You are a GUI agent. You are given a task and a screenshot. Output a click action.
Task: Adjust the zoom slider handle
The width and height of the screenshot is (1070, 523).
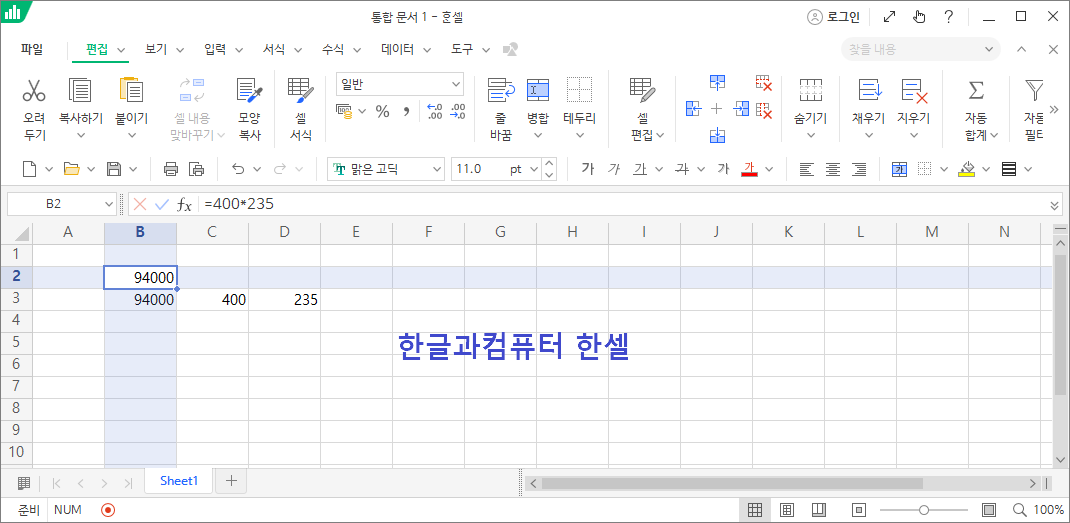tap(923, 509)
